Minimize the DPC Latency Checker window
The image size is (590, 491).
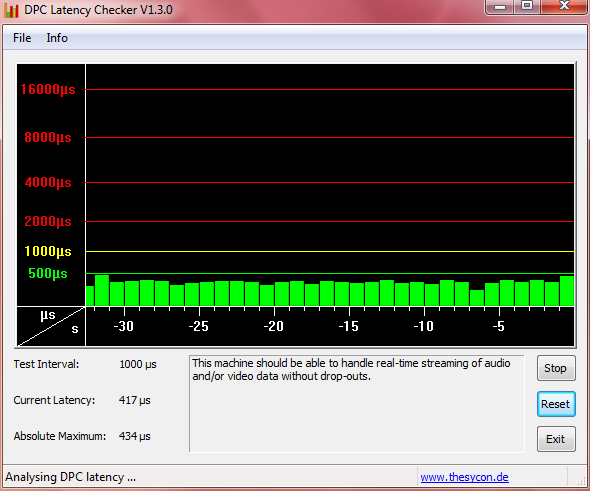[x=500, y=6]
